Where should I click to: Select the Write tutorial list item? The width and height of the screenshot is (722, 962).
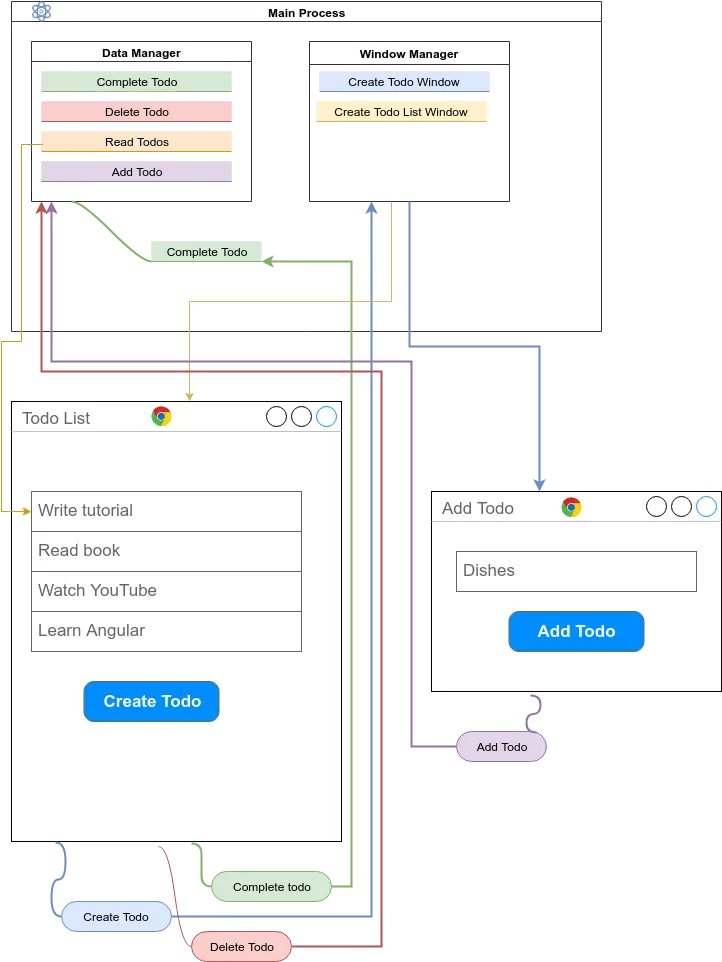coord(166,511)
